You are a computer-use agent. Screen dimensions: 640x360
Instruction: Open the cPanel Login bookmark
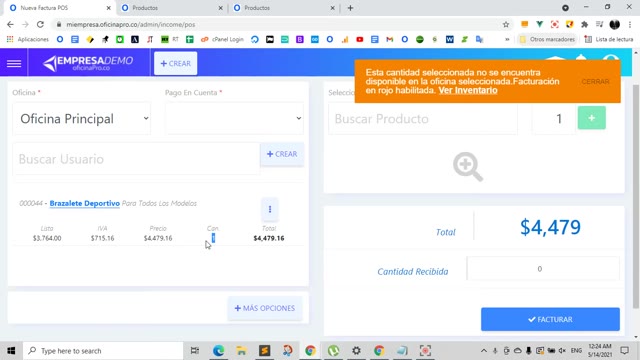pyautogui.click(x=222, y=39)
